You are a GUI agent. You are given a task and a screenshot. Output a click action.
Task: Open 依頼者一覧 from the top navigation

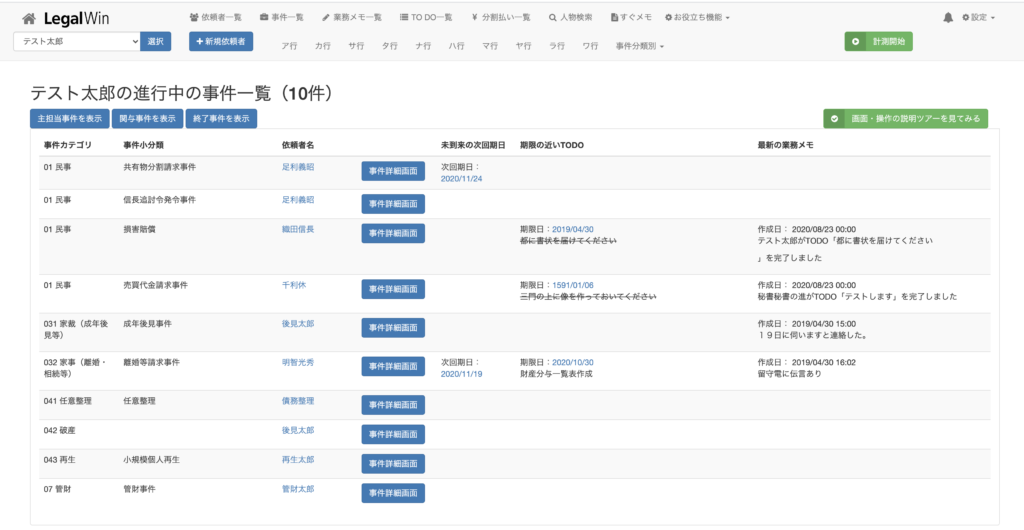pyautogui.click(x=215, y=18)
